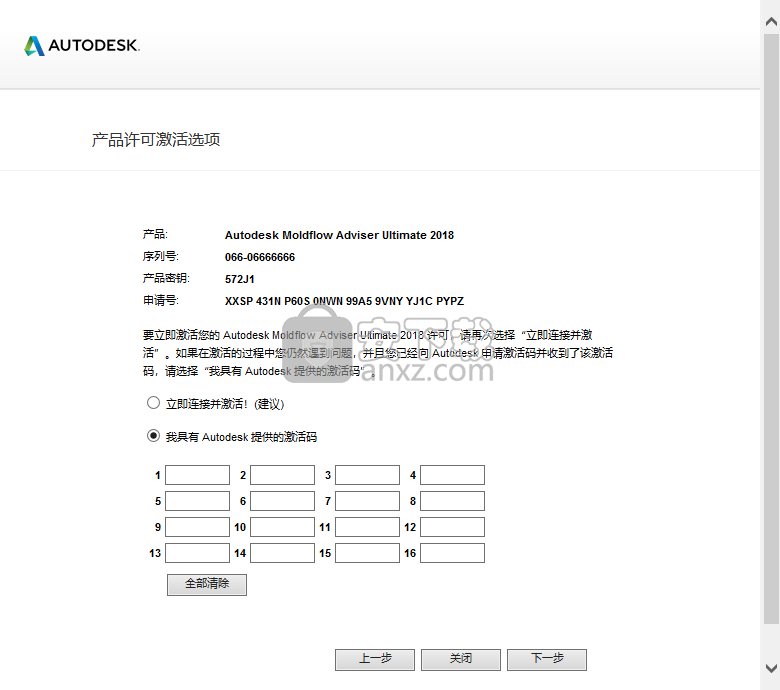Focus activation code field 13
Image resolution: width=780 pixels, height=690 pixels.
coord(197,553)
